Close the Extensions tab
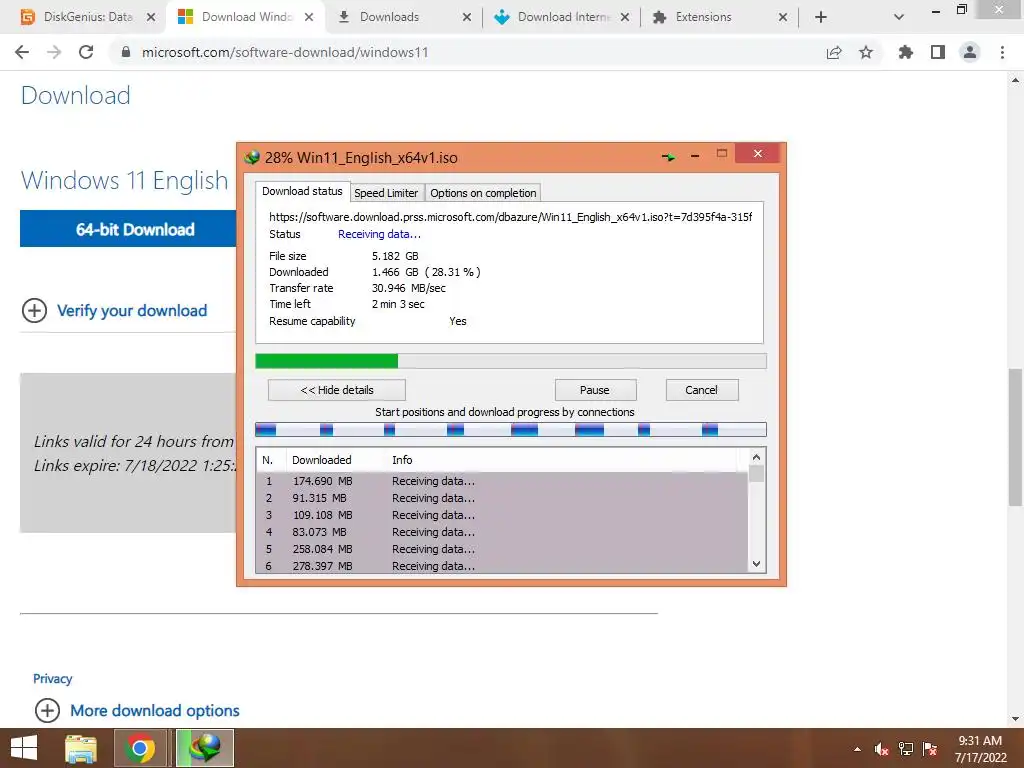Screen dimensions: 1024x768 782,17
